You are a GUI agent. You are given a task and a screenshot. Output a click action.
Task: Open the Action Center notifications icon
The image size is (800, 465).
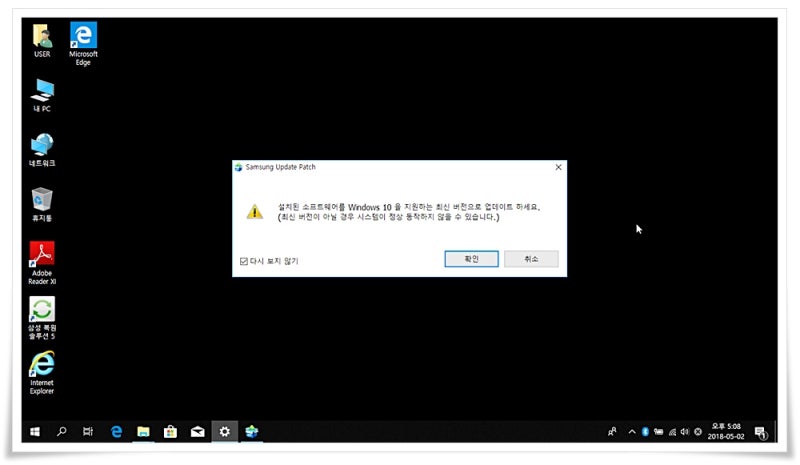(761, 433)
